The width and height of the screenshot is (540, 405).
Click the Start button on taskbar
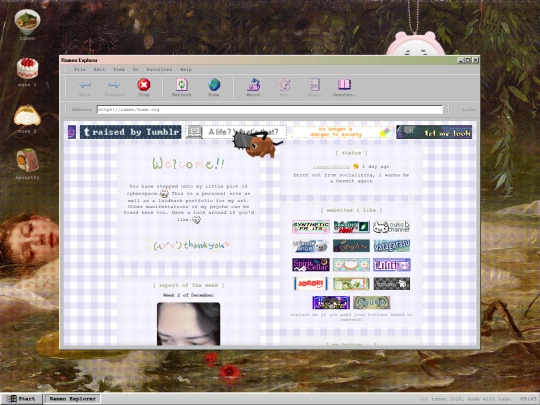[21, 399]
